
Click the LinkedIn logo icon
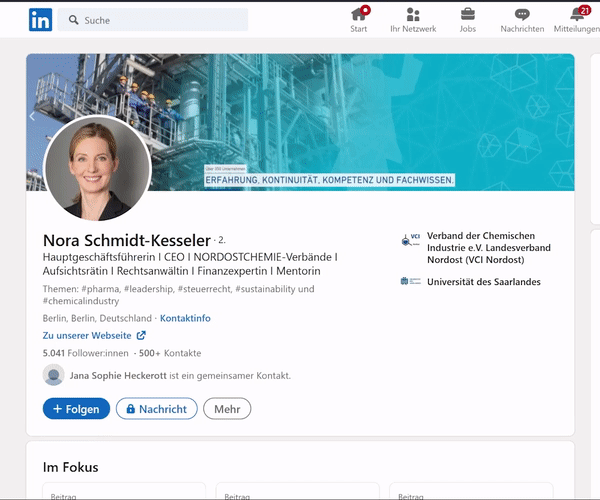tap(40, 20)
